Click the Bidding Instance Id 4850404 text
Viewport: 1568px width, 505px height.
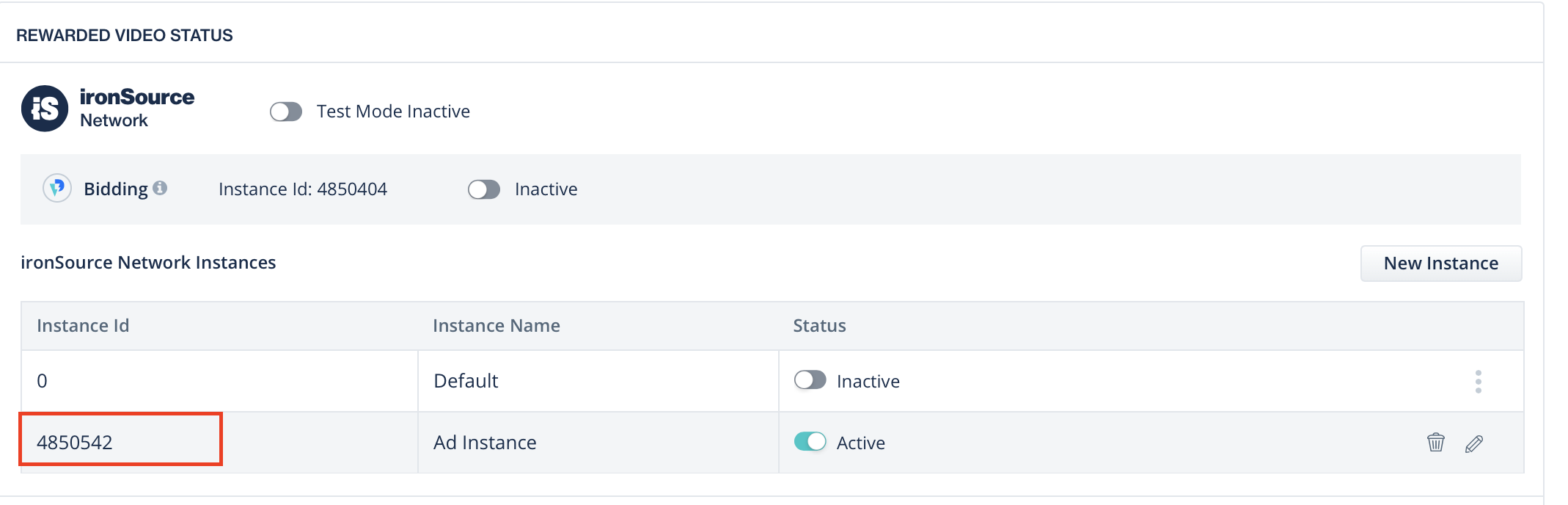[302, 189]
